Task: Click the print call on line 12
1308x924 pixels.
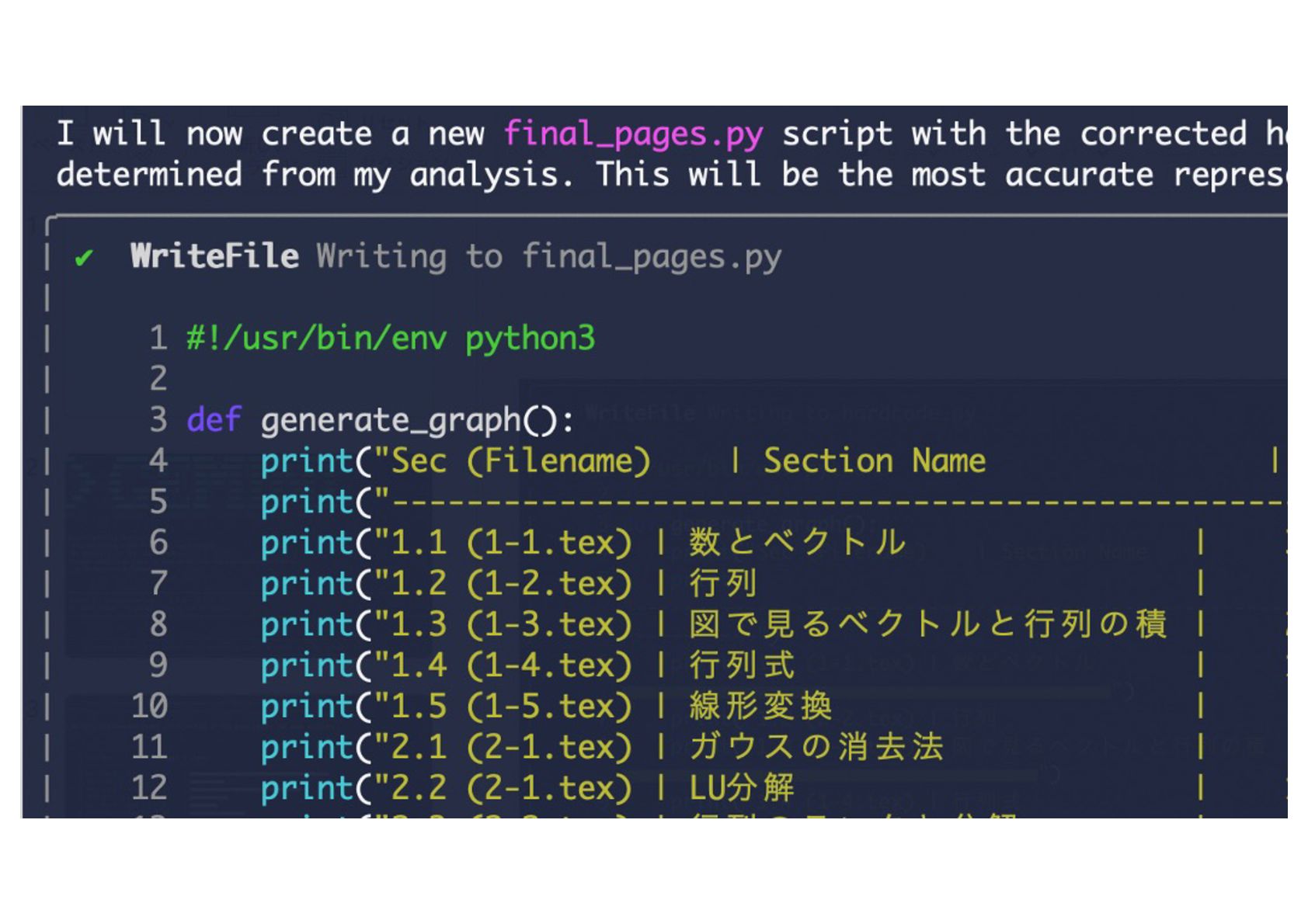Action: coord(308,788)
